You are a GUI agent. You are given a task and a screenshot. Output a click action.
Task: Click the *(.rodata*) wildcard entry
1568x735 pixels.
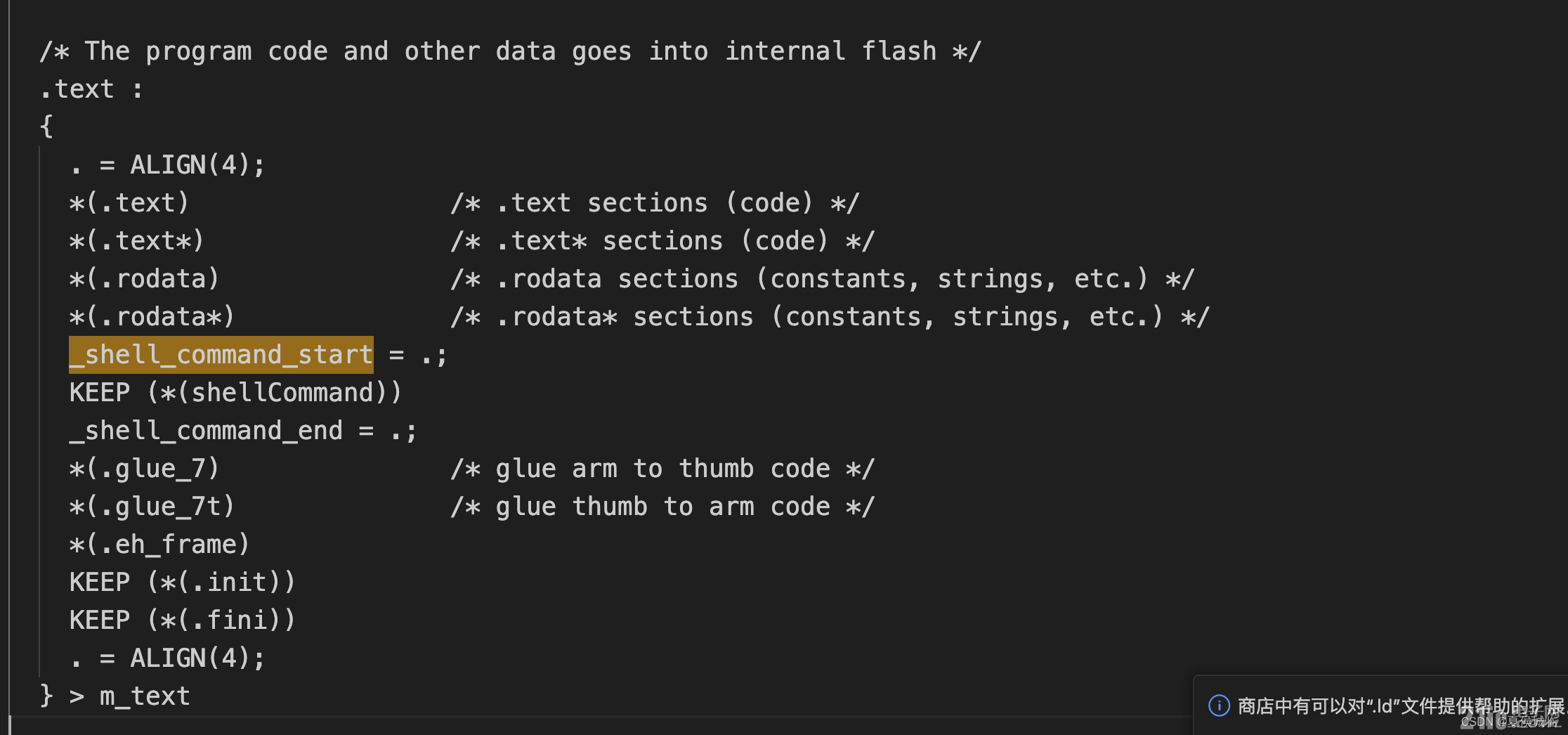click(x=152, y=317)
